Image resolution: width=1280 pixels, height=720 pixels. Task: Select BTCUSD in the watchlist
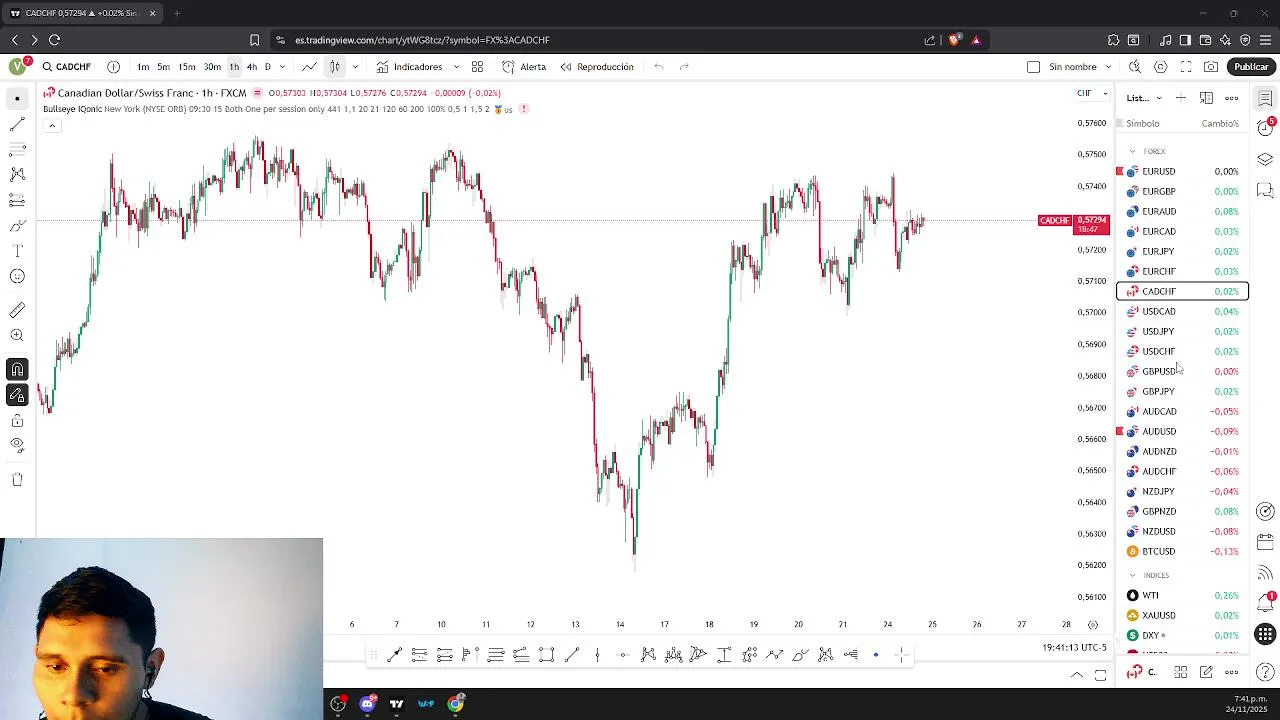(x=1182, y=552)
